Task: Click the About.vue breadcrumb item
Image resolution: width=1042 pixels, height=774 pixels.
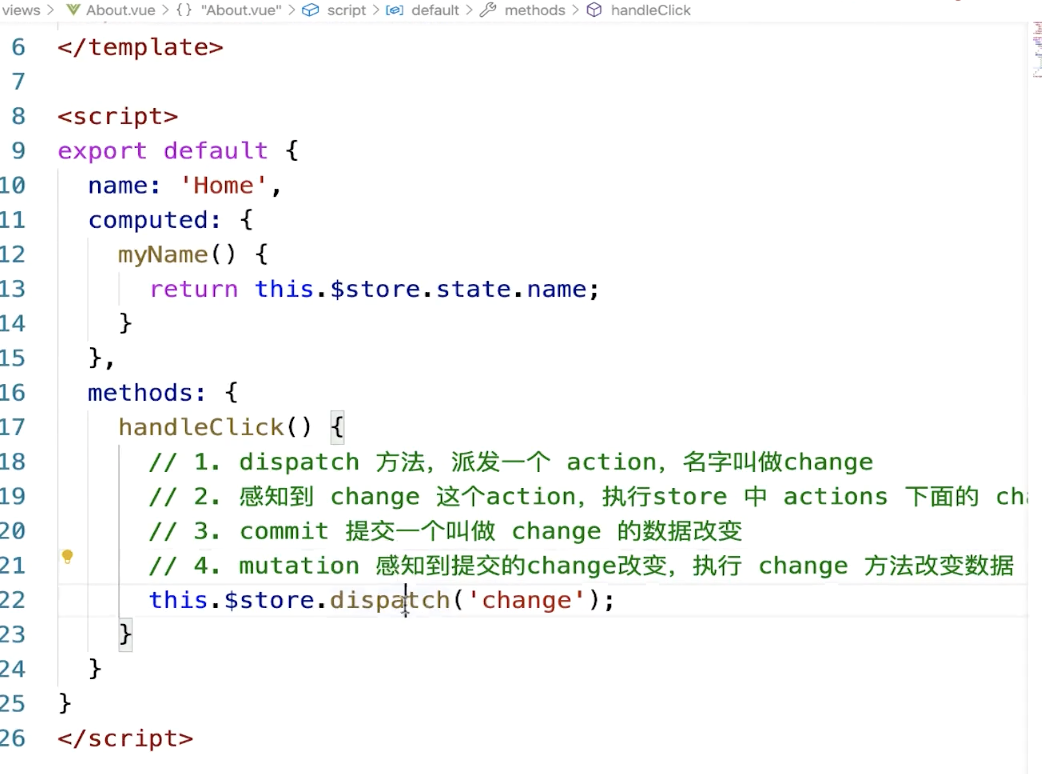Action: click(x=120, y=10)
